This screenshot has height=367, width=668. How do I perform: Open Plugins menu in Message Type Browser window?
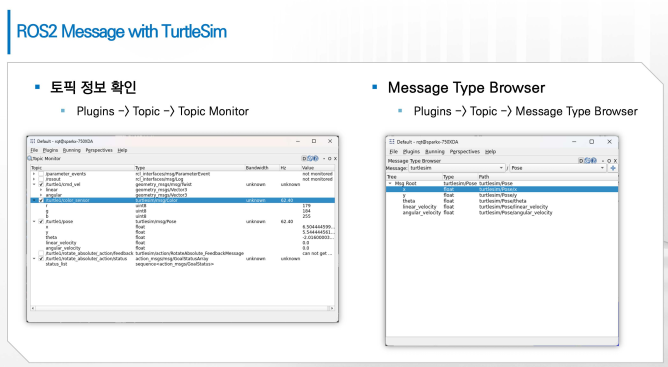(411, 152)
